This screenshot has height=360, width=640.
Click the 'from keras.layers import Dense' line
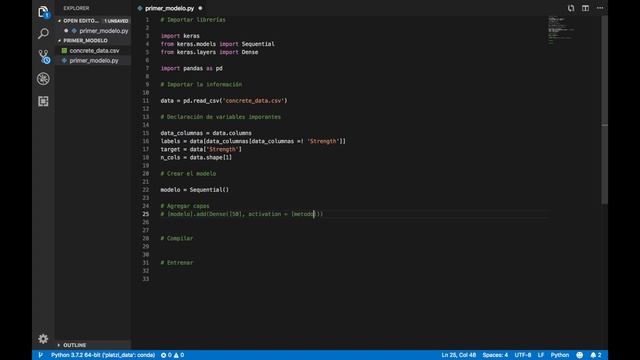pos(209,52)
